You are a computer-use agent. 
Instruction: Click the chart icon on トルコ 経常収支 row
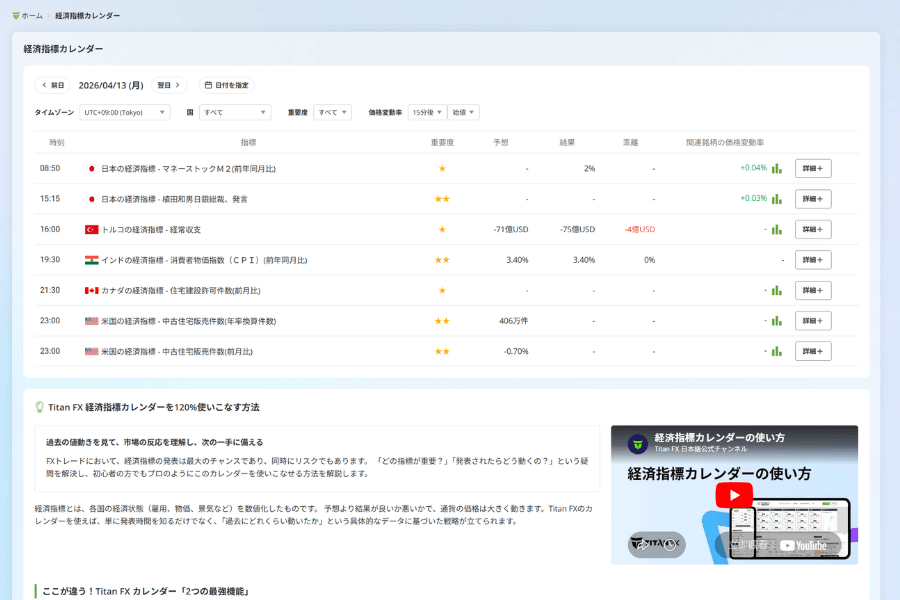coord(778,229)
